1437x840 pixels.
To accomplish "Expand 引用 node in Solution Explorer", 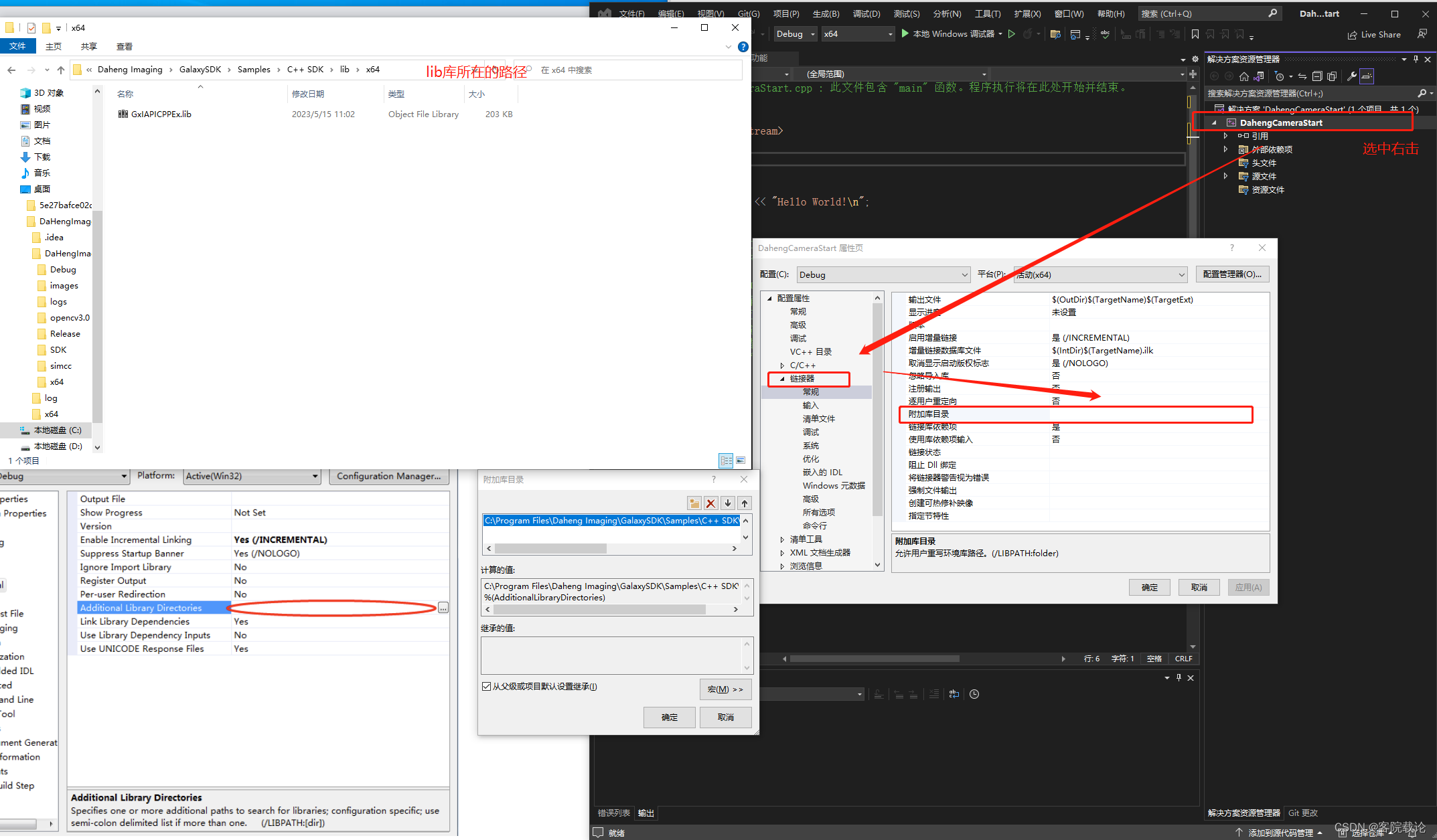I will point(1226,136).
